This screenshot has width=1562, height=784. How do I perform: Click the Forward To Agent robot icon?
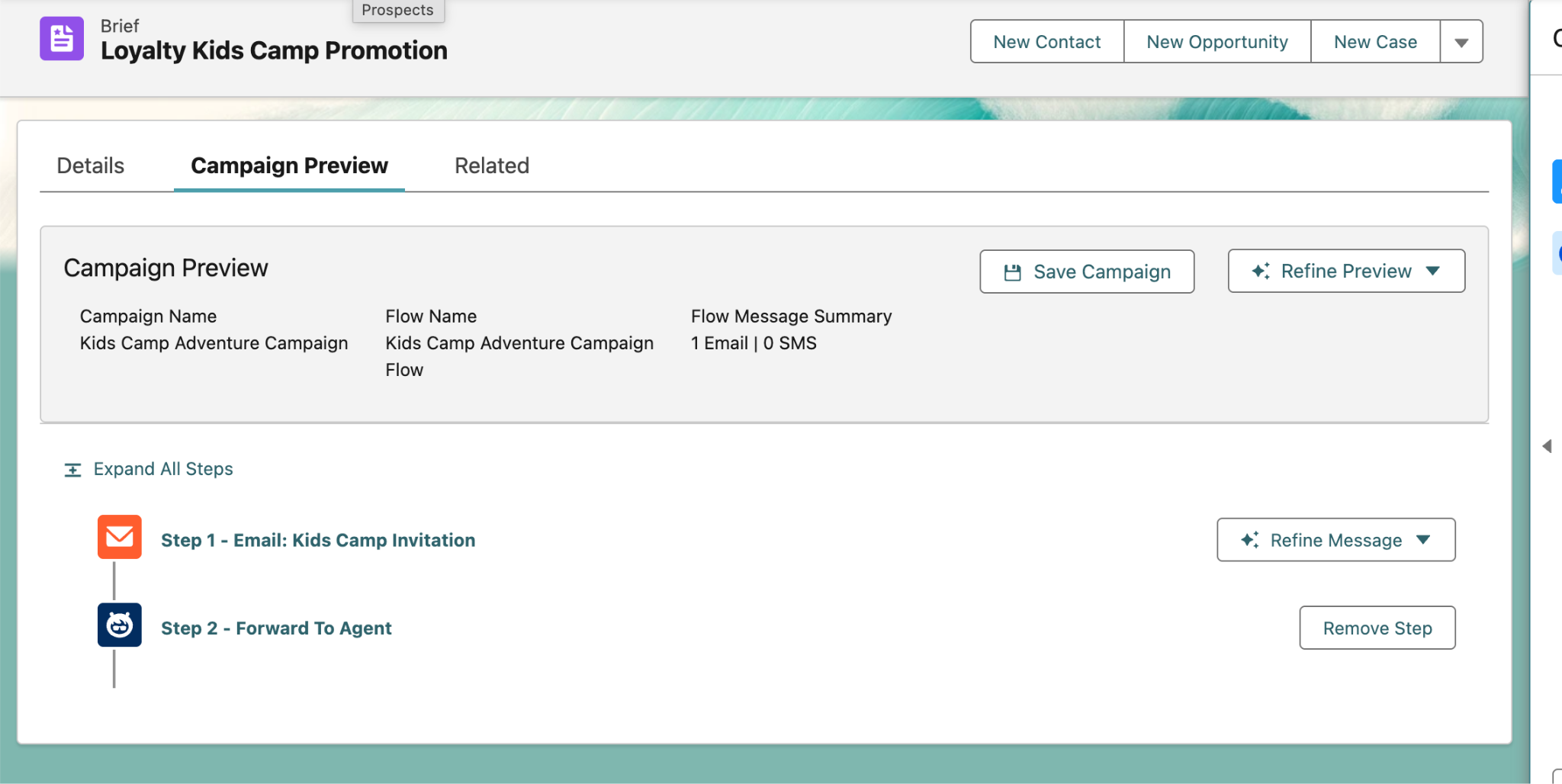[x=120, y=625]
